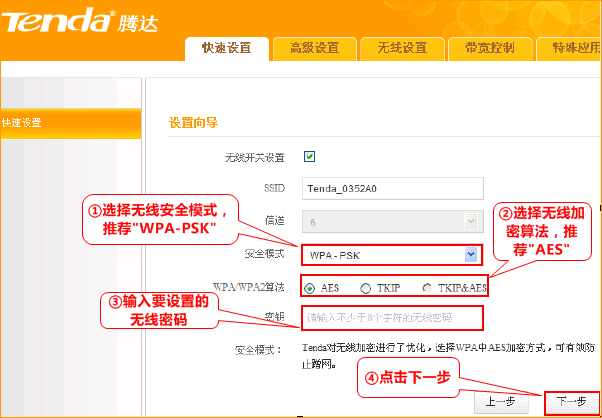Click the 设置向导 section heading
Viewport: 602px width, 418px height.
click(194, 122)
